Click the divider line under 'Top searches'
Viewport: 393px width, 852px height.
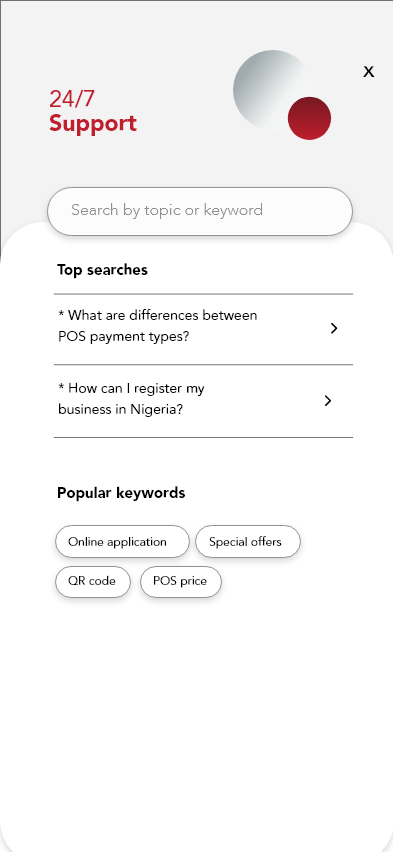[x=203, y=294]
